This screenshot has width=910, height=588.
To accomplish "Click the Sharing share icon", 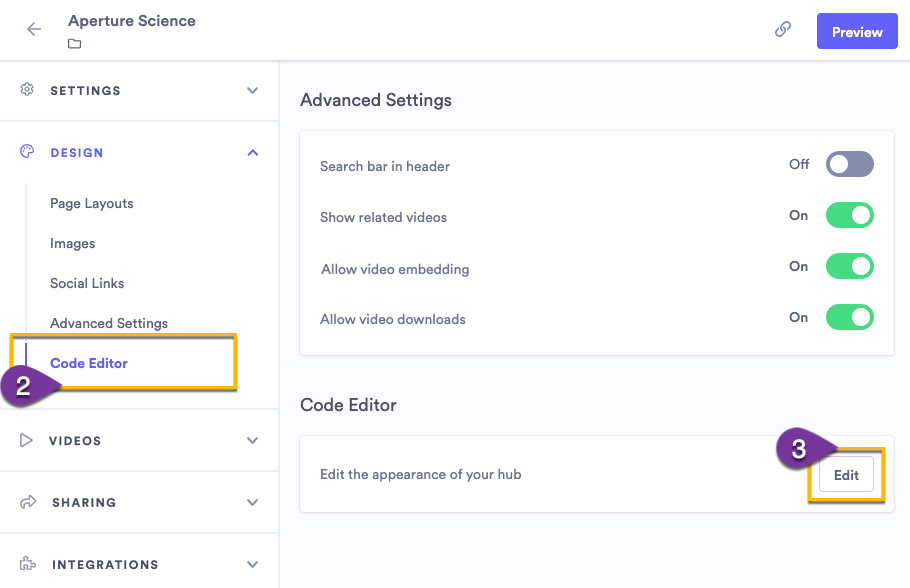I will coord(25,502).
